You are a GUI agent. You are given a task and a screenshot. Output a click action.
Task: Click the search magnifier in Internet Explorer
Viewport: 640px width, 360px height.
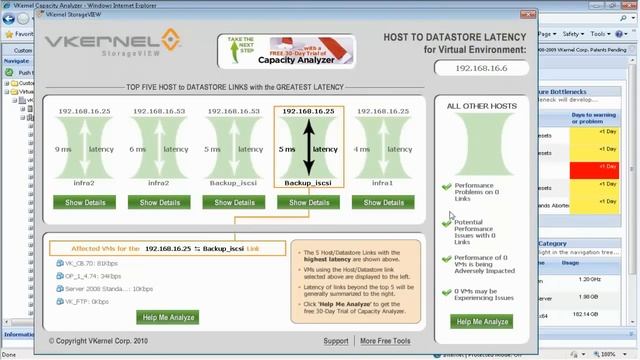point(623,18)
